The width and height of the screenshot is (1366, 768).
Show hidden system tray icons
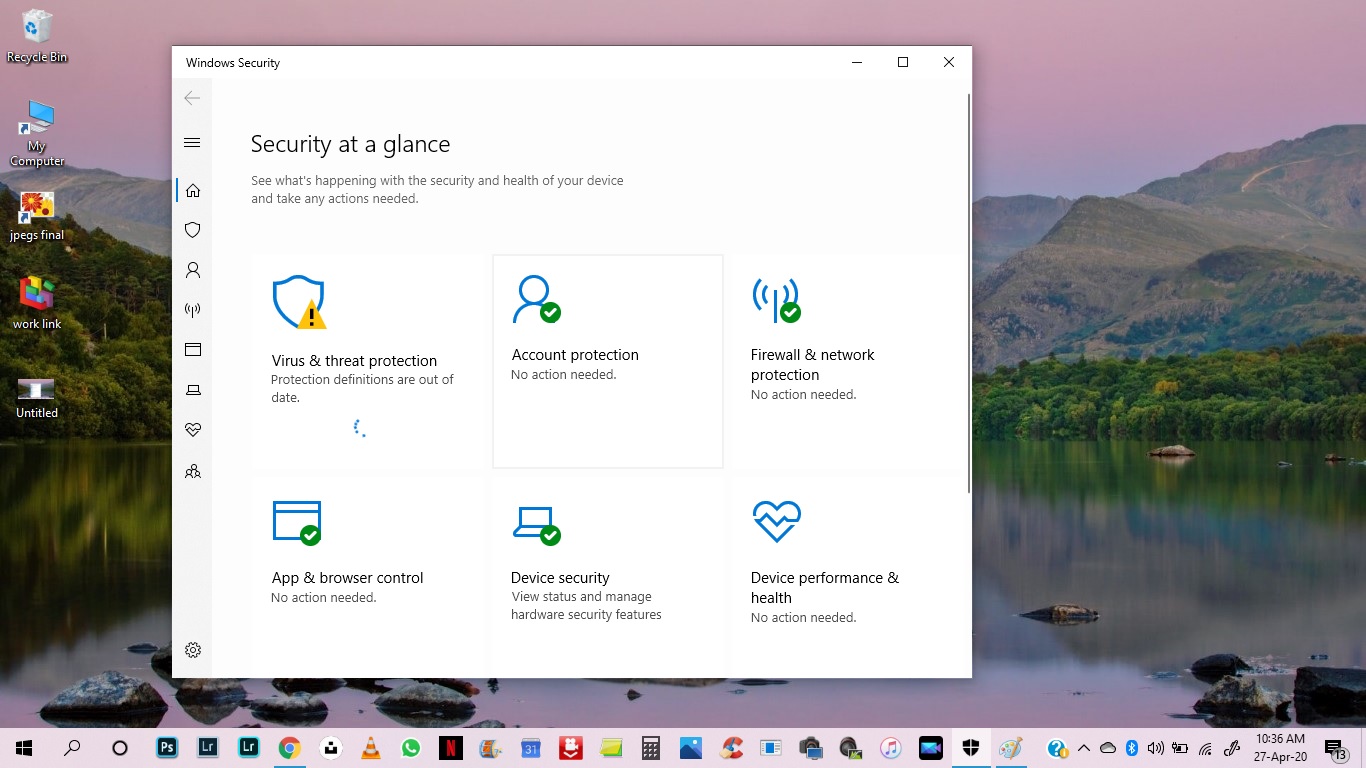click(1084, 748)
